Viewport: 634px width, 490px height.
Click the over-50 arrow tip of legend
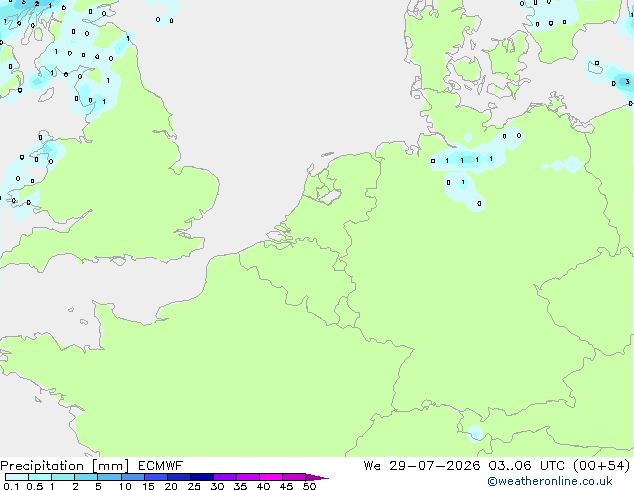(x=317, y=477)
